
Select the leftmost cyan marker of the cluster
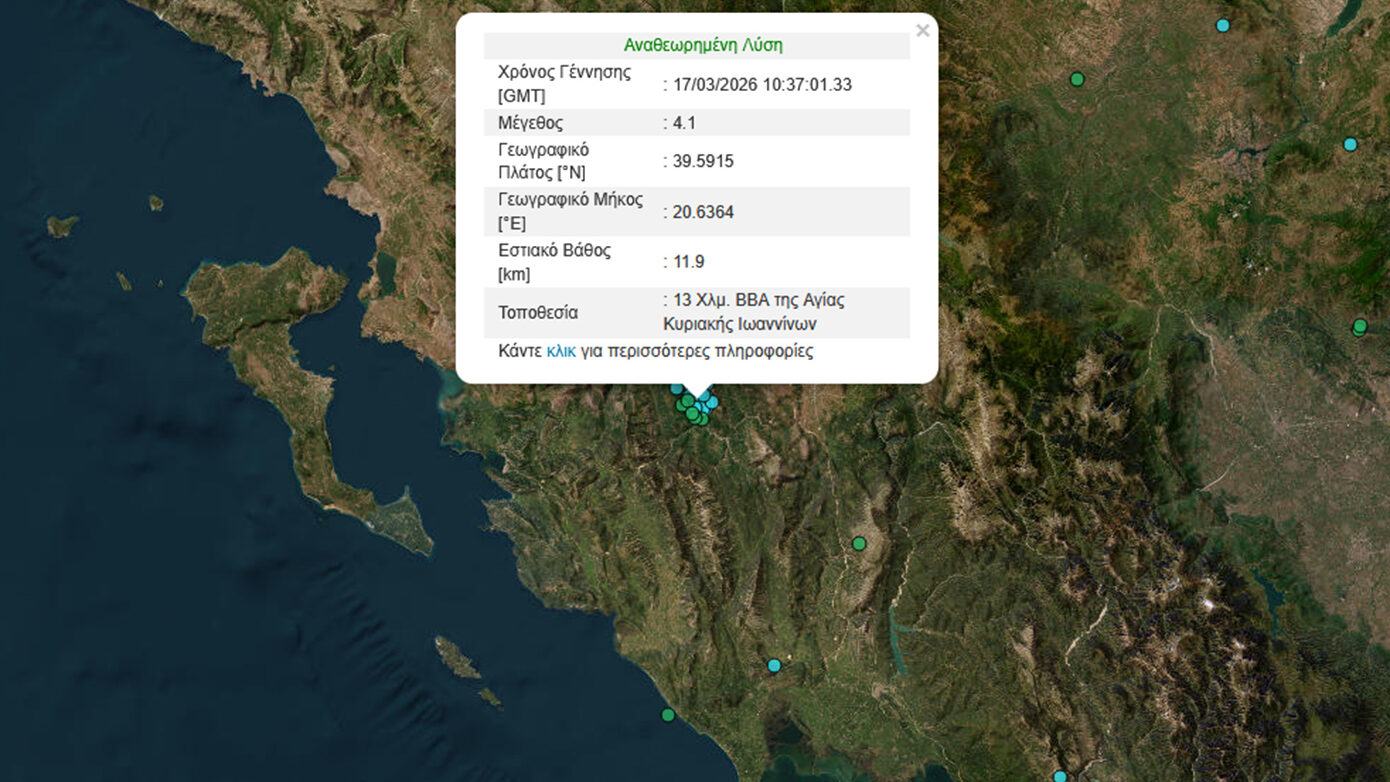point(676,388)
